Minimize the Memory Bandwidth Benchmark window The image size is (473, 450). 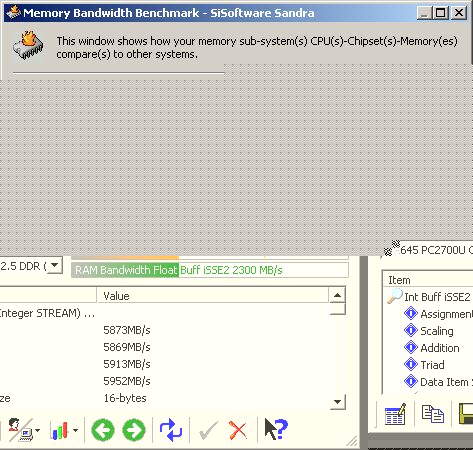[x=424, y=13]
